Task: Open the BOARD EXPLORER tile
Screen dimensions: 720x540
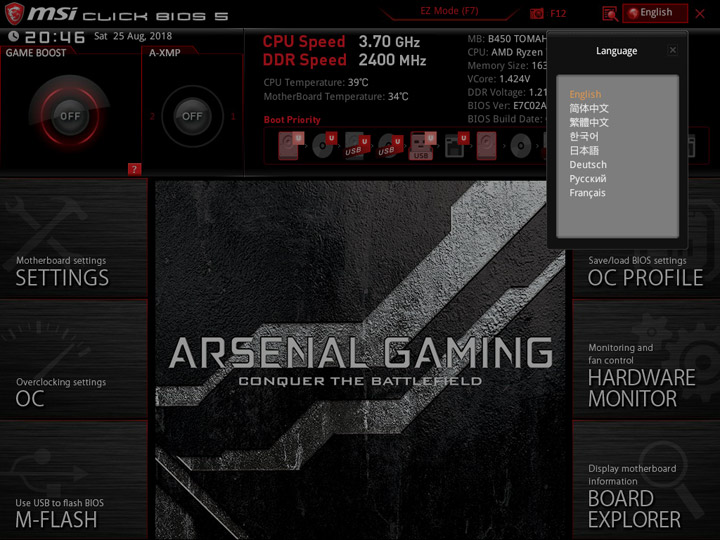Action: point(646,481)
